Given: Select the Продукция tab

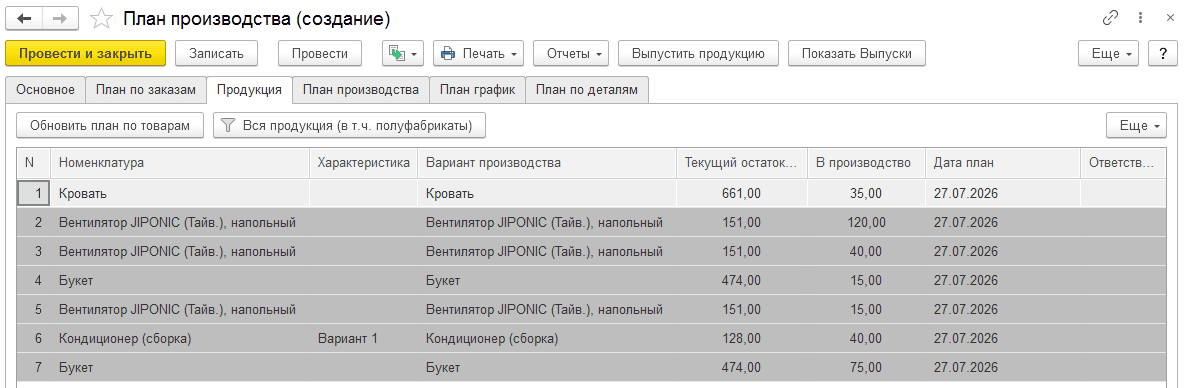Looking at the screenshot, I should [x=249, y=90].
